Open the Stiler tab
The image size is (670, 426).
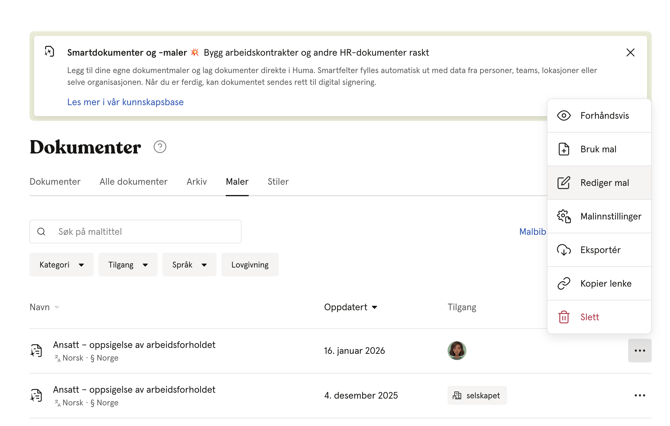(278, 182)
